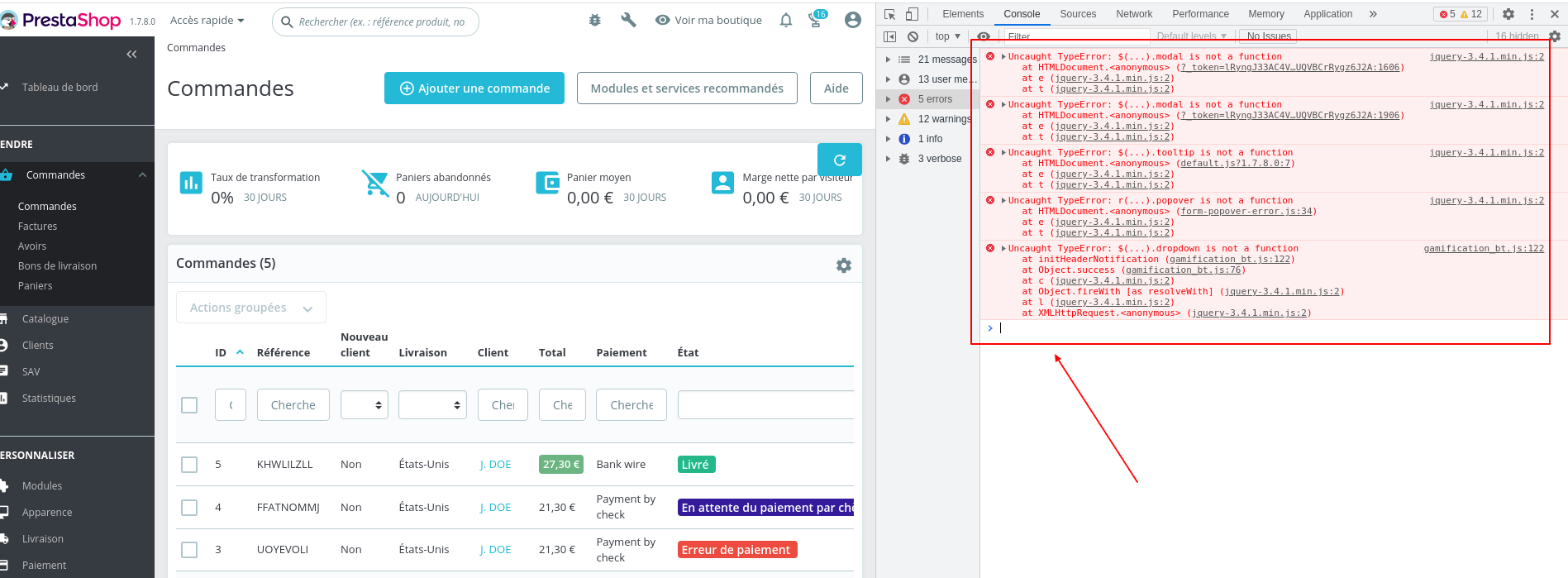
Task: Select checkbox for order KHWLILZLL
Action: pos(189,465)
